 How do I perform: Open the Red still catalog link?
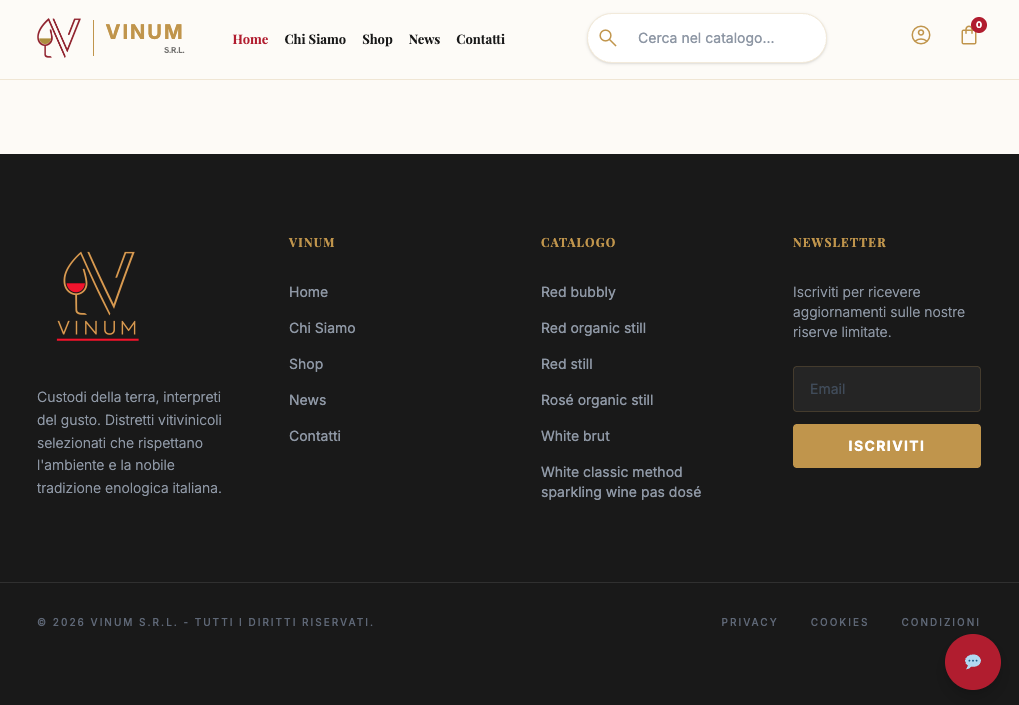click(x=567, y=365)
